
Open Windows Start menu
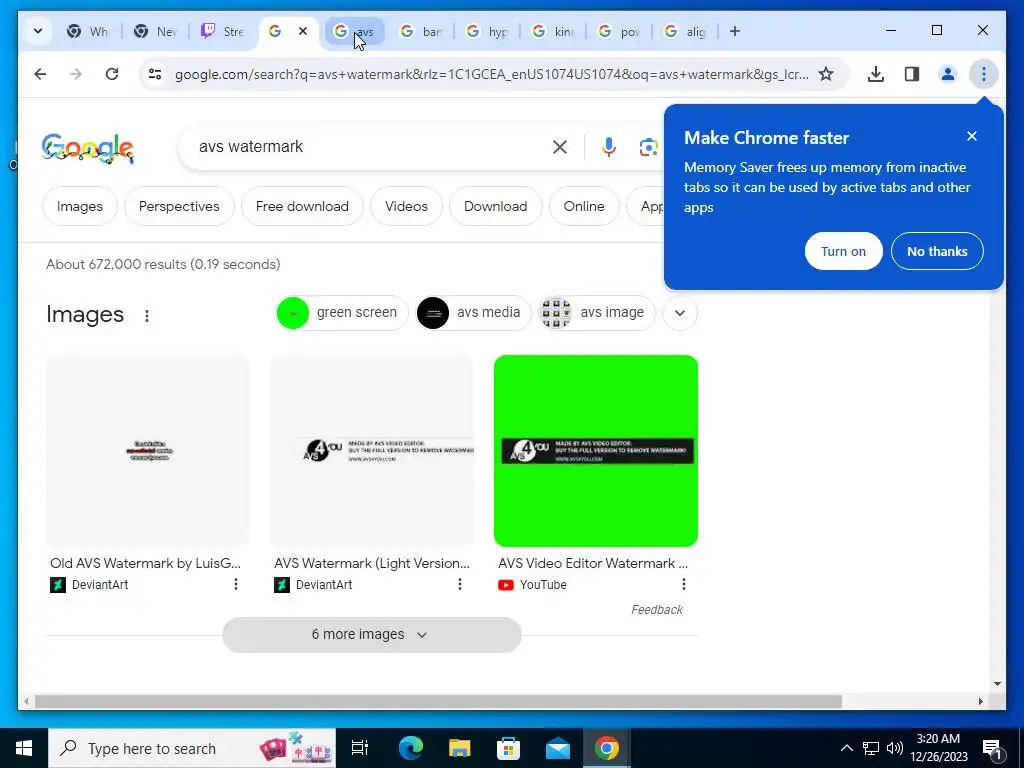click(x=24, y=748)
